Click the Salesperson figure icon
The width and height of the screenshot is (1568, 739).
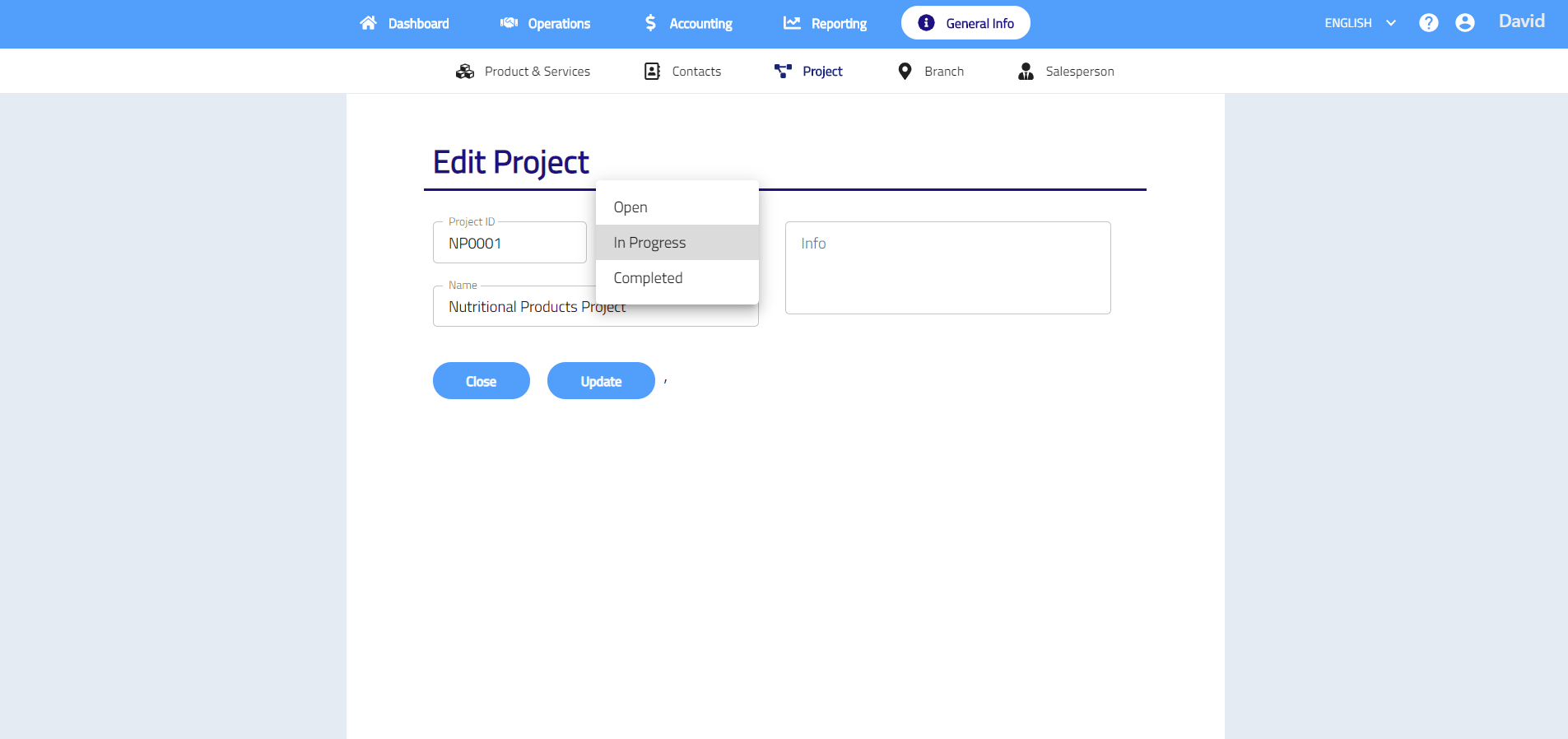[1026, 72]
